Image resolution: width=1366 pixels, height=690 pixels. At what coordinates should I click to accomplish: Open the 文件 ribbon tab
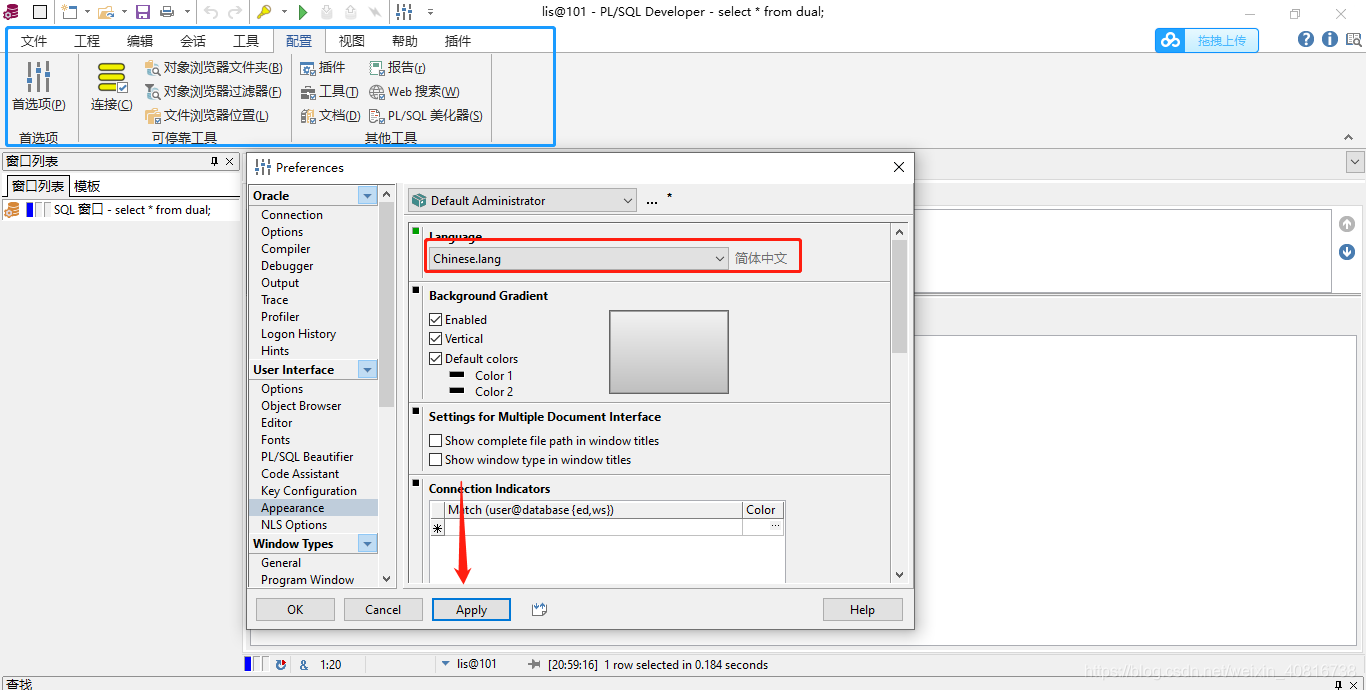point(34,41)
